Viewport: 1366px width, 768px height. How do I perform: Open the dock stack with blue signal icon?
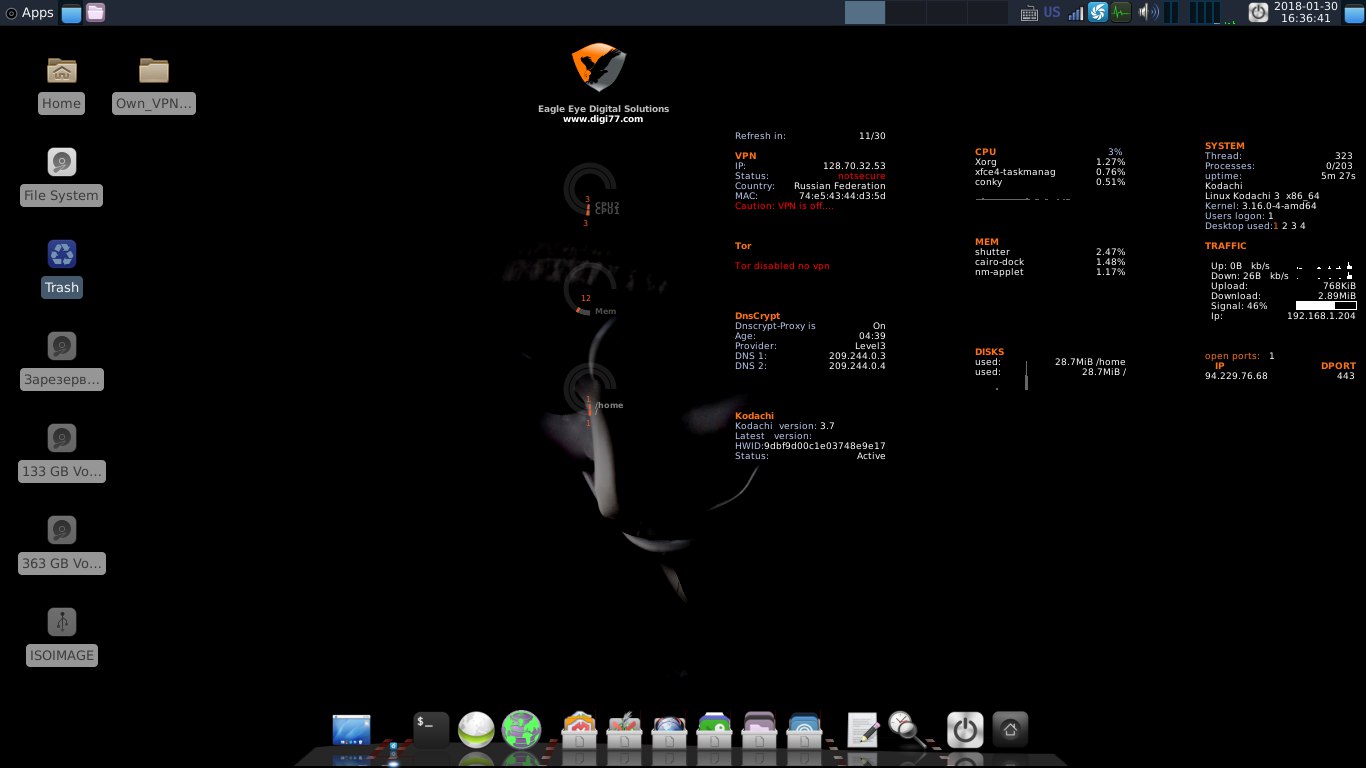coord(804,731)
